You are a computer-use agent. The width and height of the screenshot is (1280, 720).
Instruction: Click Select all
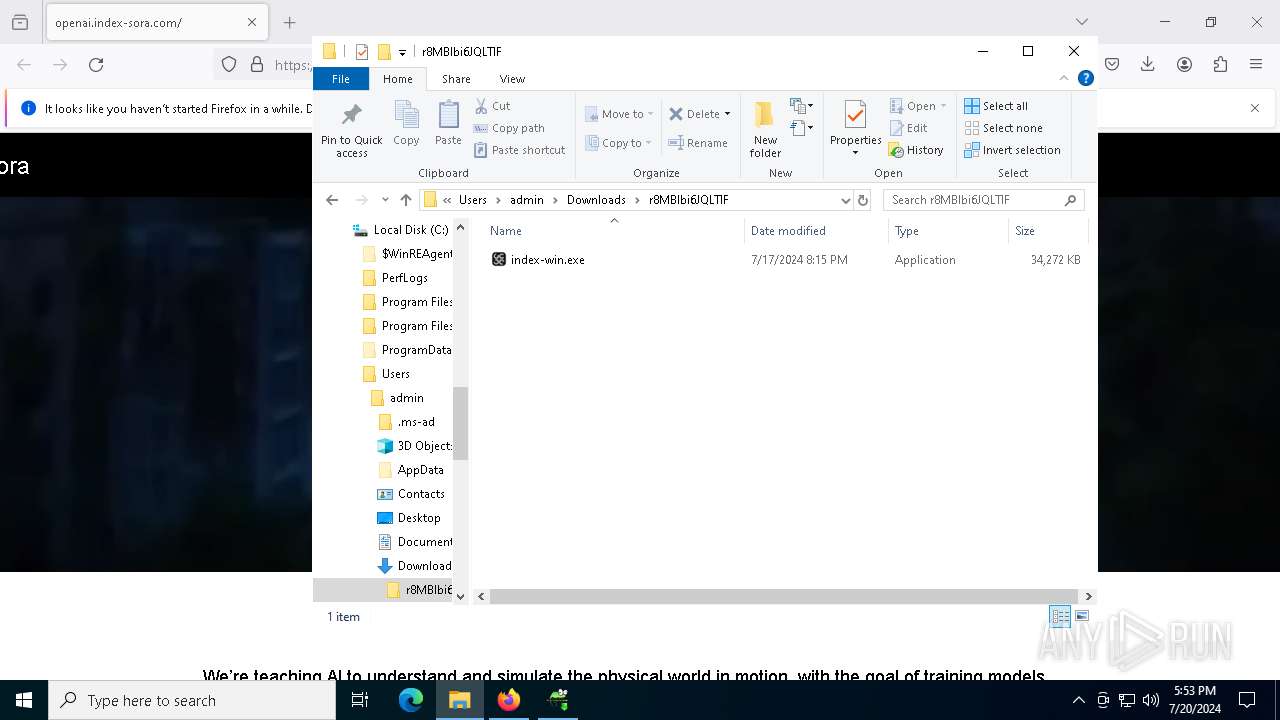click(996, 106)
